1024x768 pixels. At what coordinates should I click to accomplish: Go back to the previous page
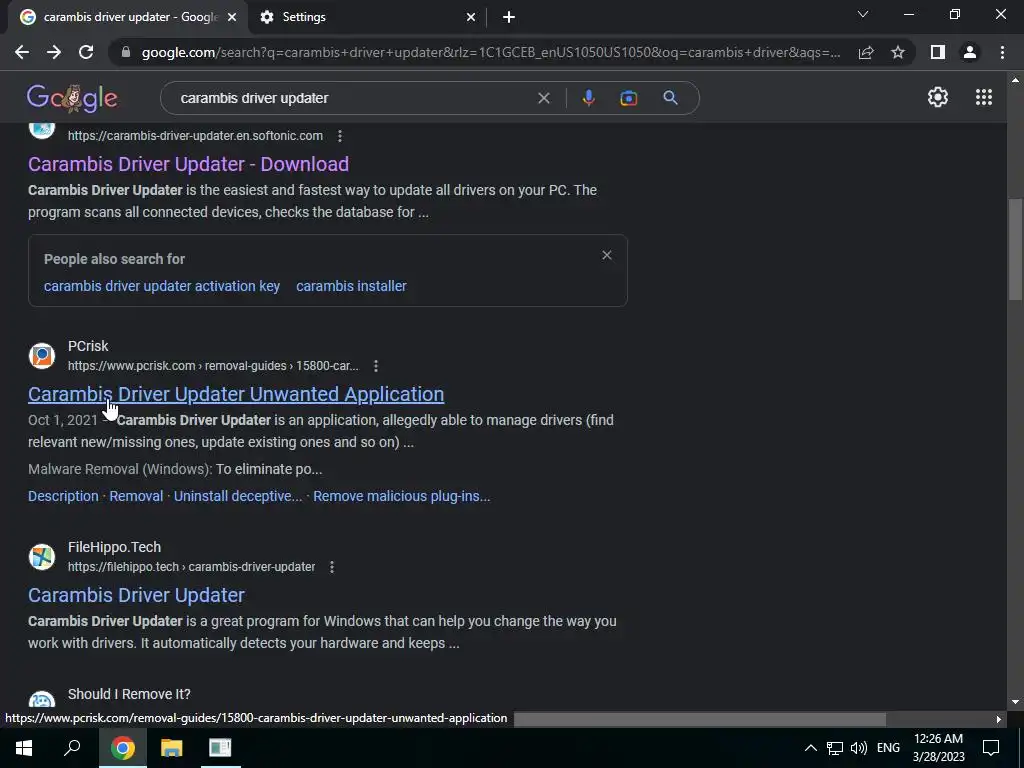point(22,52)
